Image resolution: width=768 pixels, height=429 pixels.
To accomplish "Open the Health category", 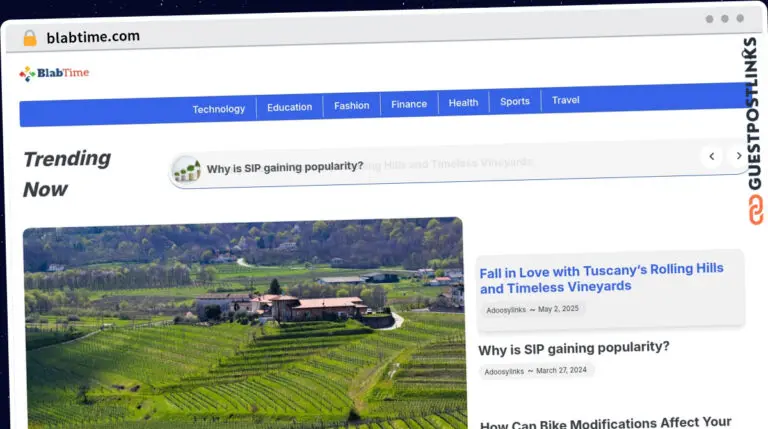I will click(463, 103).
